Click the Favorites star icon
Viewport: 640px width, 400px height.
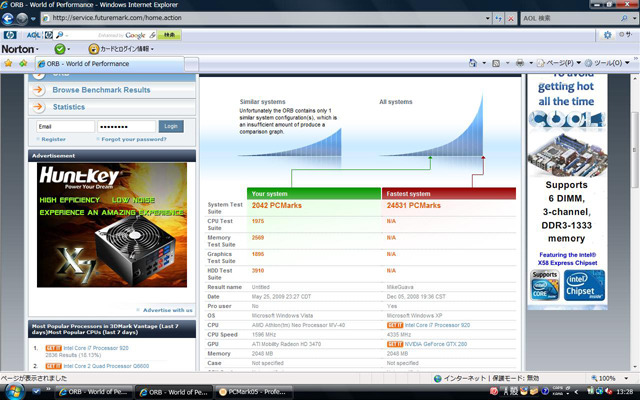click(x=8, y=63)
